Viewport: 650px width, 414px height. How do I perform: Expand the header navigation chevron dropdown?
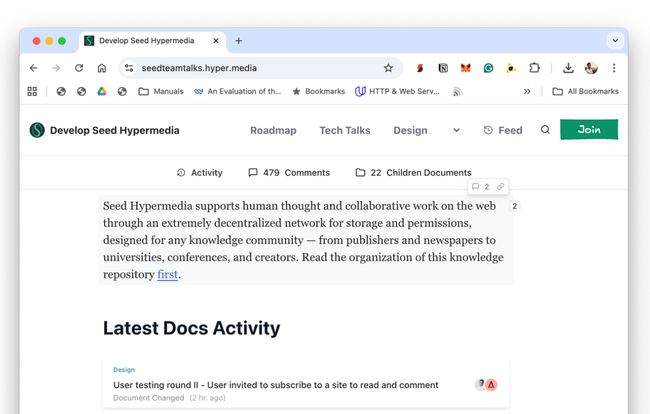tap(456, 130)
